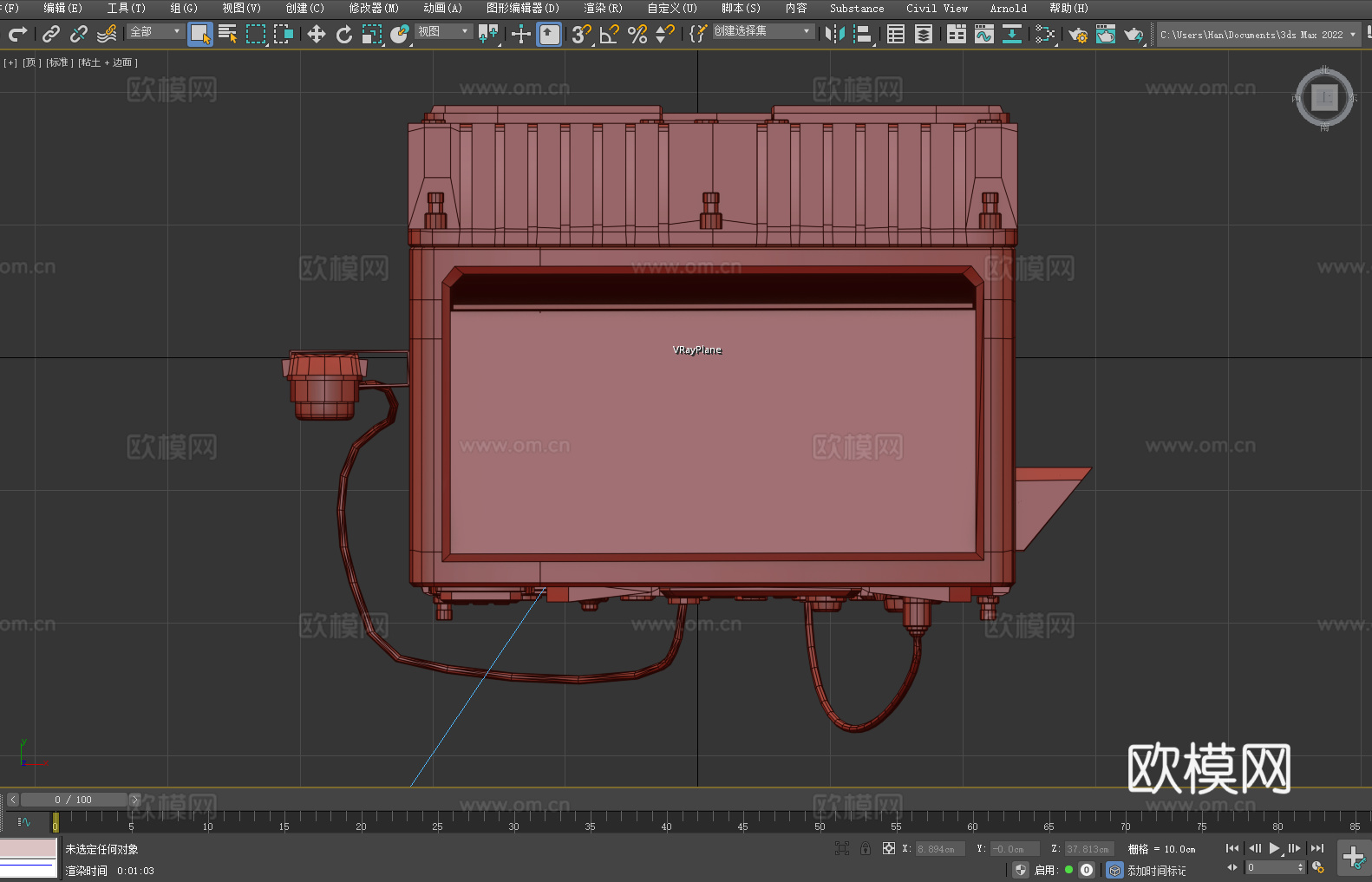The height and width of the screenshot is (882, 1372).
Task: Select the Rotate tool
Action: pos(344,35)
